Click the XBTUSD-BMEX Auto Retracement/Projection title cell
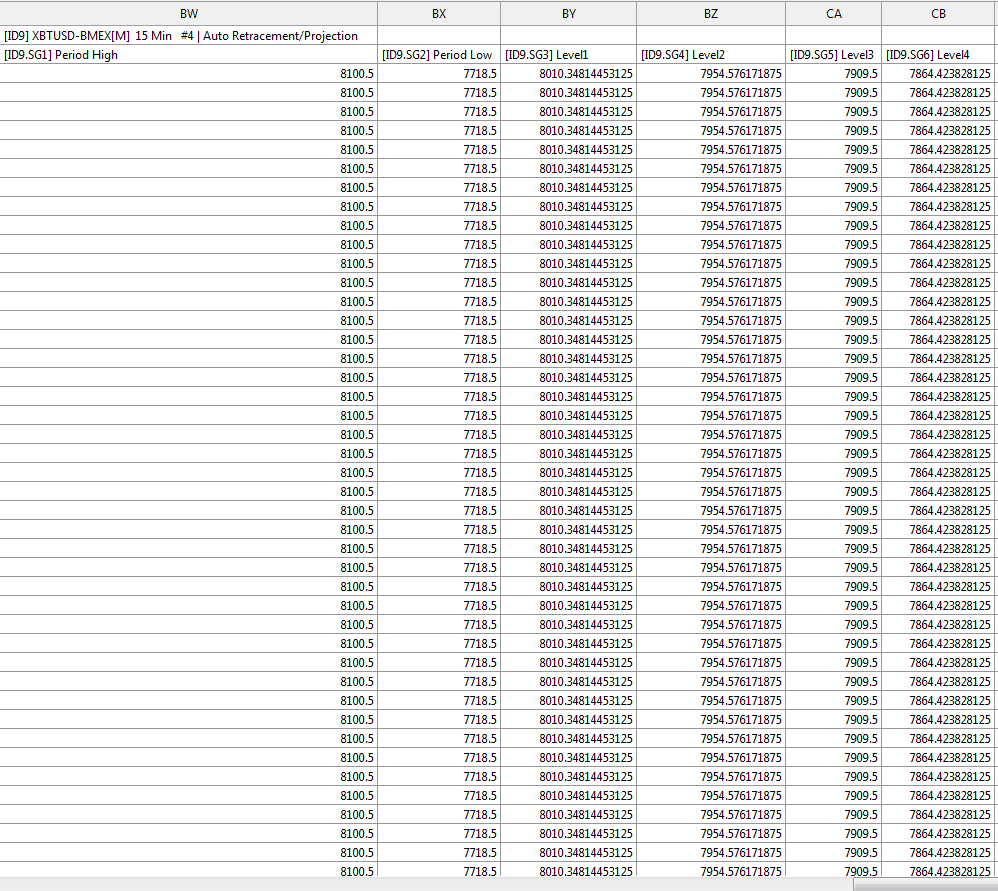998x891 pixels. point(188,36)
